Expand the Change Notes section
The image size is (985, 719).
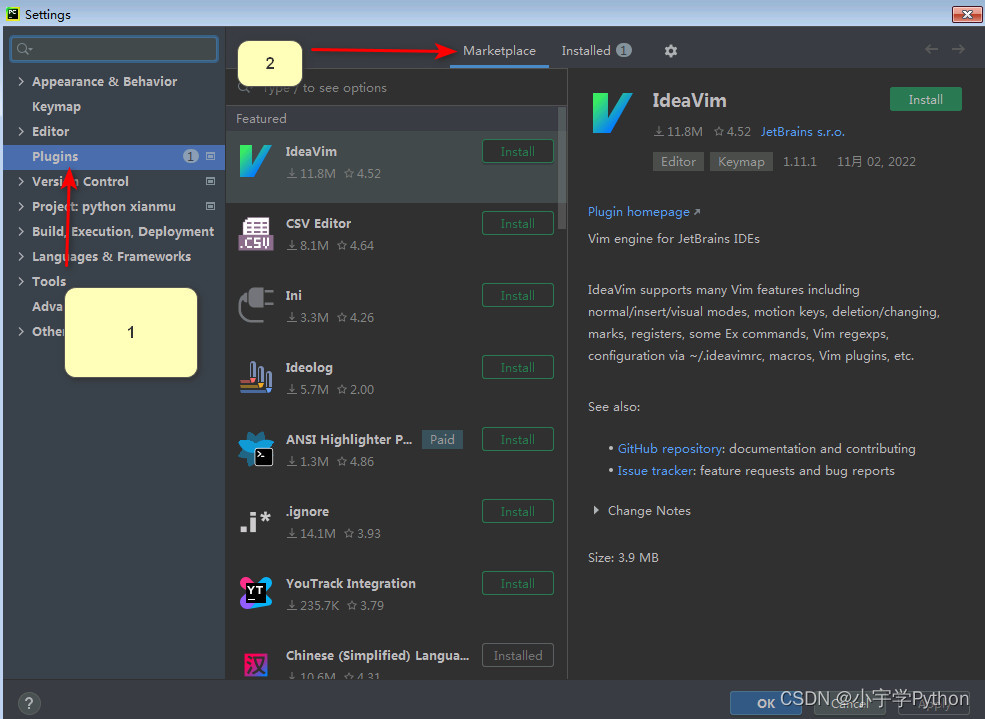tap(596, 511)
